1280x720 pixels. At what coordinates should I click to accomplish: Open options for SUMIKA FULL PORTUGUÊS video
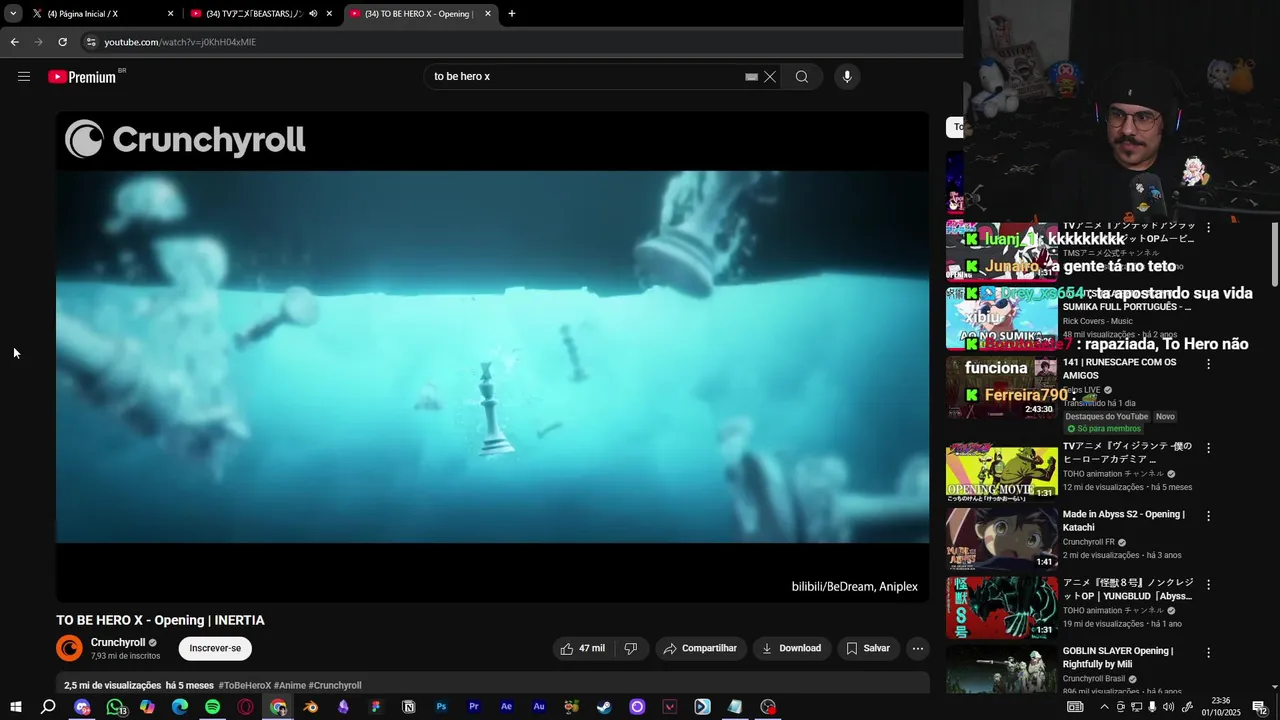(1208, 296)
